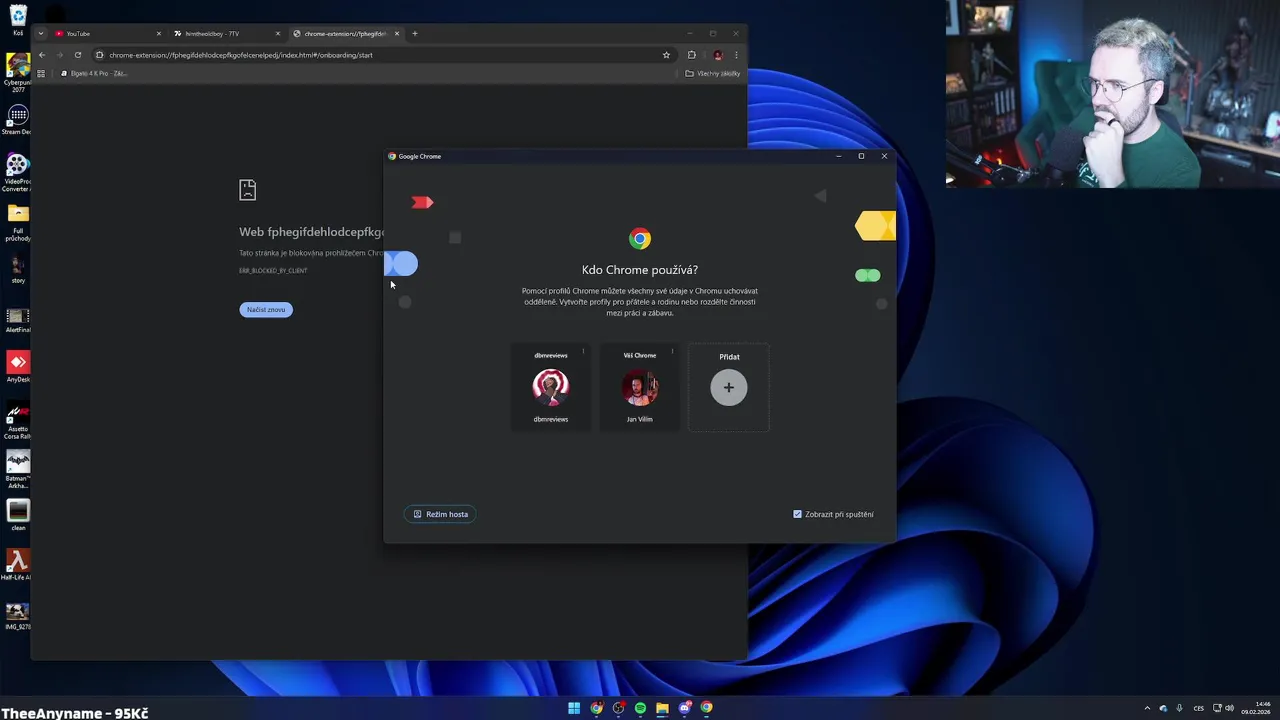The height and width of the screenshot is (720, 1280).
Task: Open Assetto Corsa Rally desktop shortcut
Action: [18, 420]
